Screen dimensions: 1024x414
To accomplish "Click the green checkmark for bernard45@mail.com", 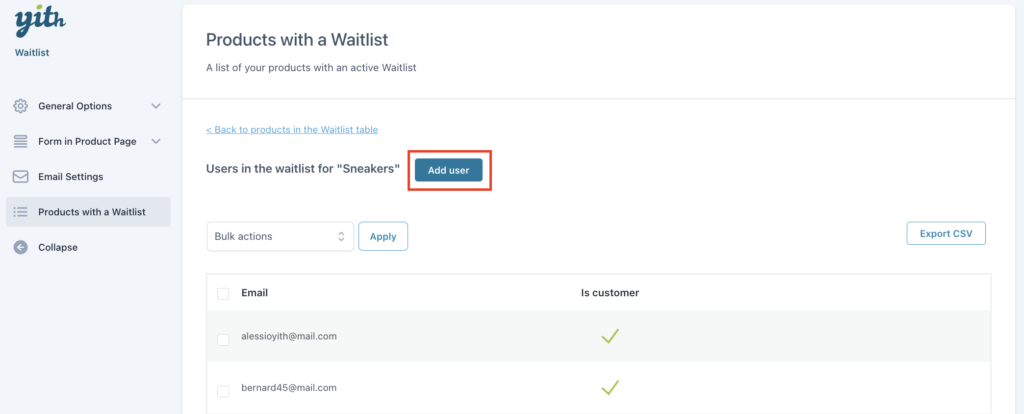I will [610, 387].
